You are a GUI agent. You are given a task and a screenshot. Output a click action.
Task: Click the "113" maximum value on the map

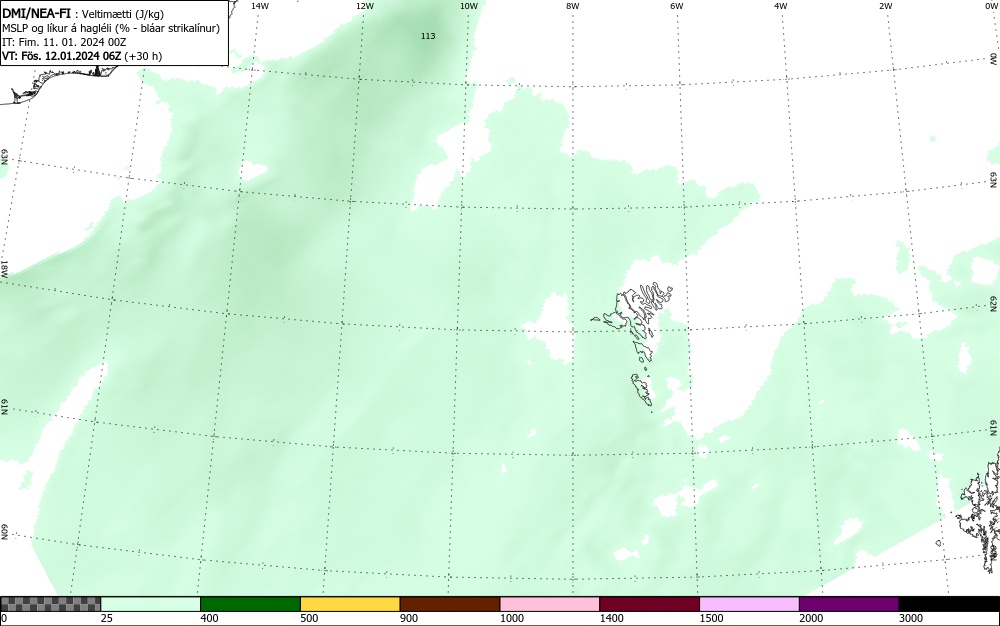pyautogui.click(x=428, y=36)
